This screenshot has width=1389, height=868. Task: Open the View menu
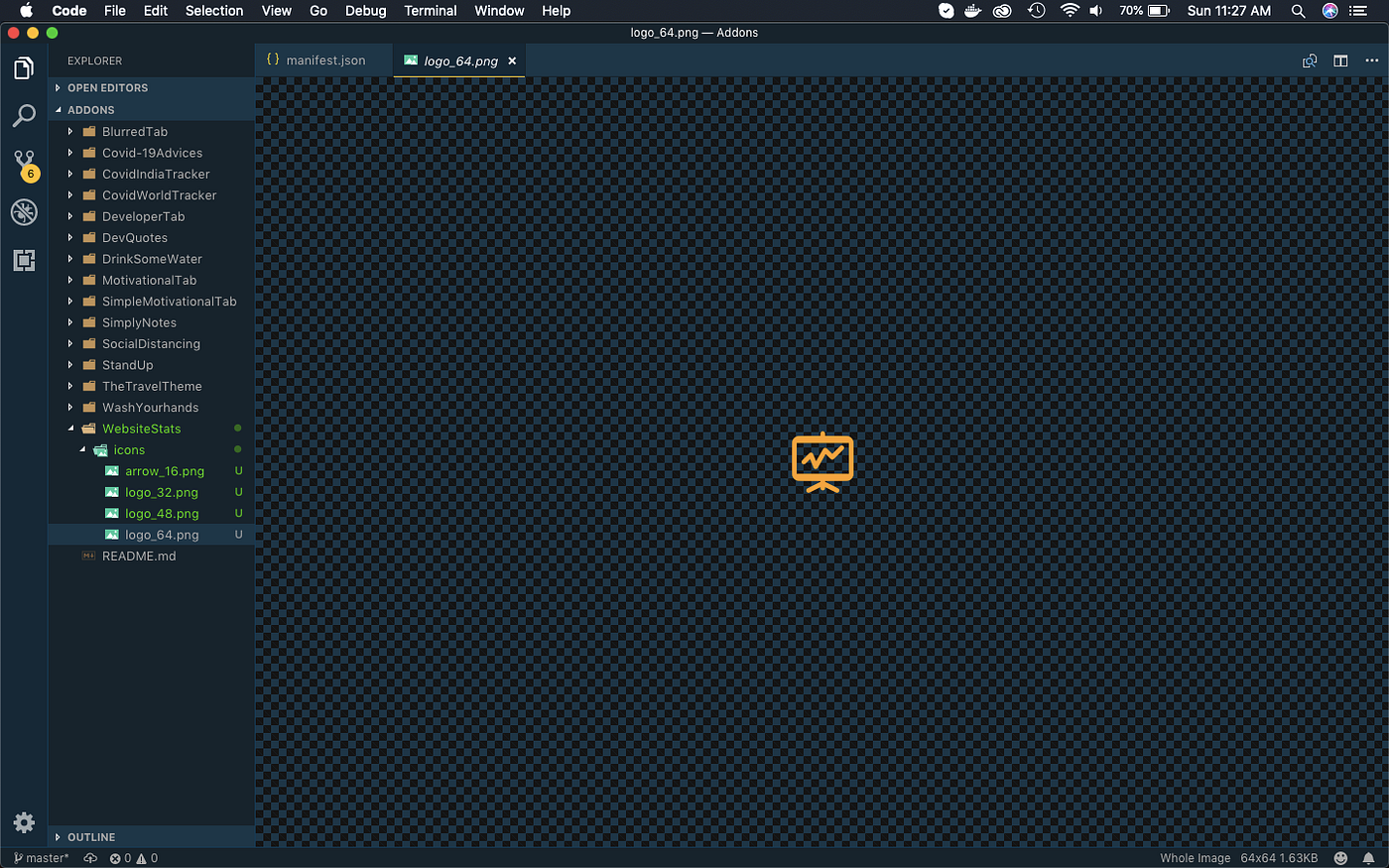[x=277, y=11]
